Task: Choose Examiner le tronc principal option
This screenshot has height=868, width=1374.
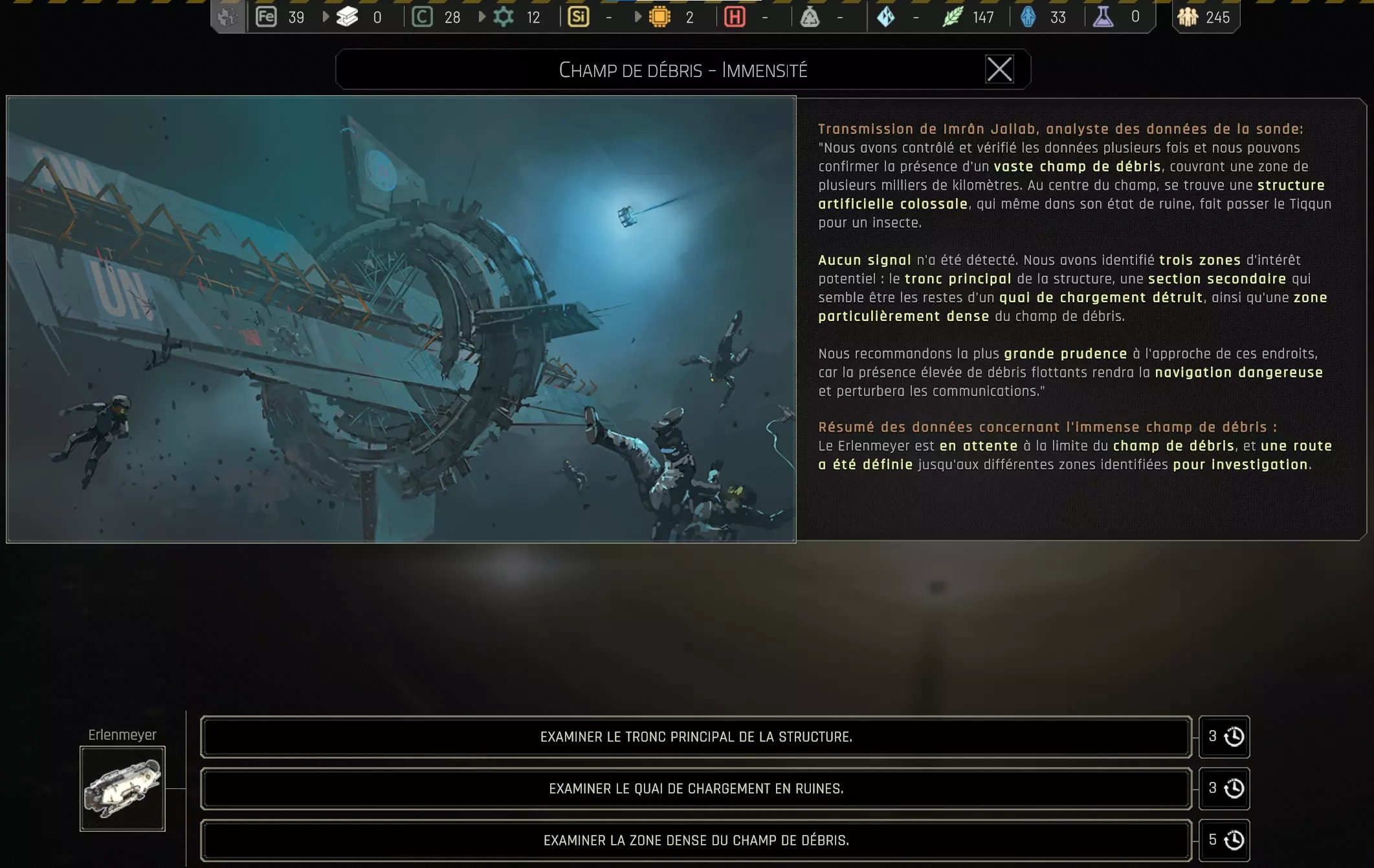Action: tap(696, 737)
